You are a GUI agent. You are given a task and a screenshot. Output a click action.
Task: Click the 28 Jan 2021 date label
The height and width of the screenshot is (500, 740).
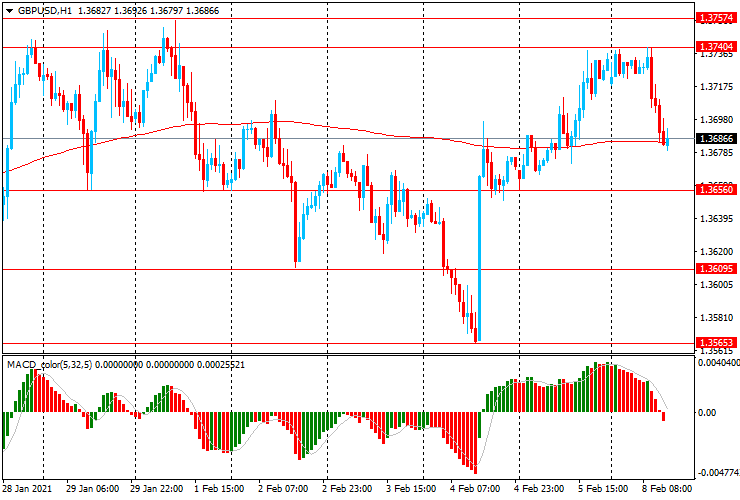pos(27,490)
